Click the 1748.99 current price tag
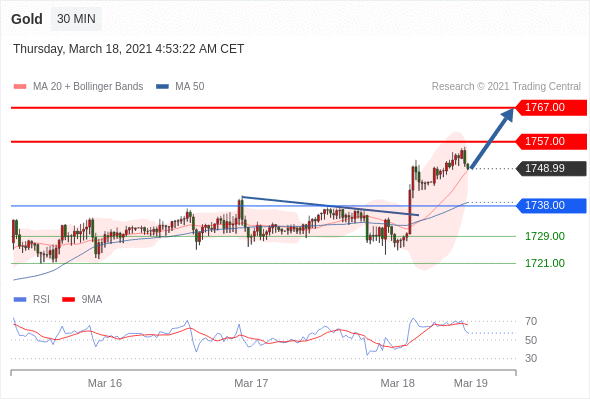The height and width of the screenshot is (400, 590). pyautogui.click(x=551, y=168)
